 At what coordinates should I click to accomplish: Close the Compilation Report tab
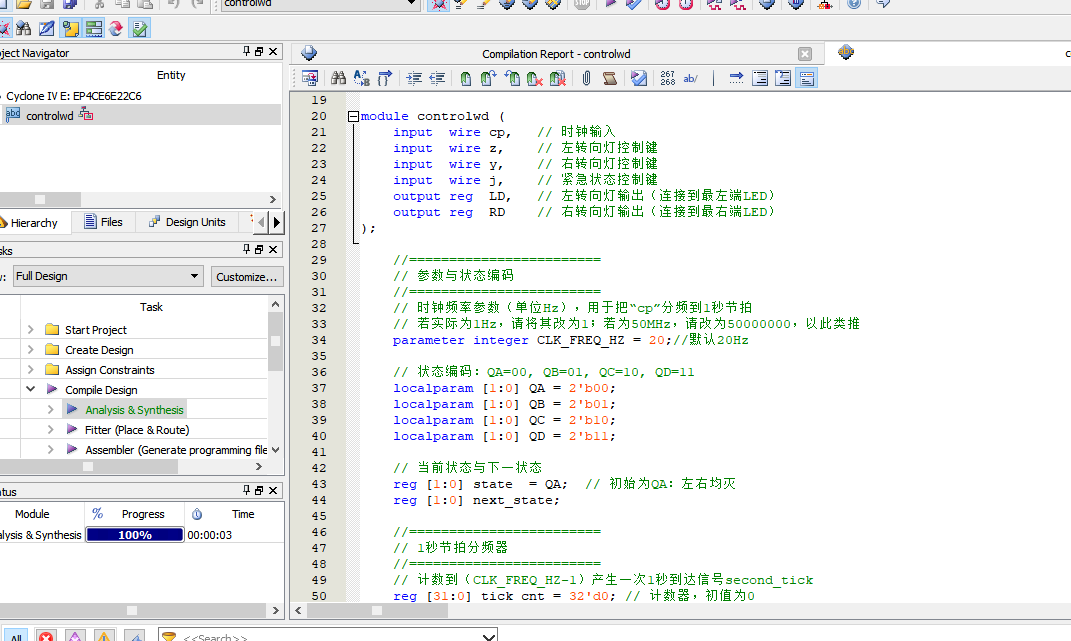point(805,54)
